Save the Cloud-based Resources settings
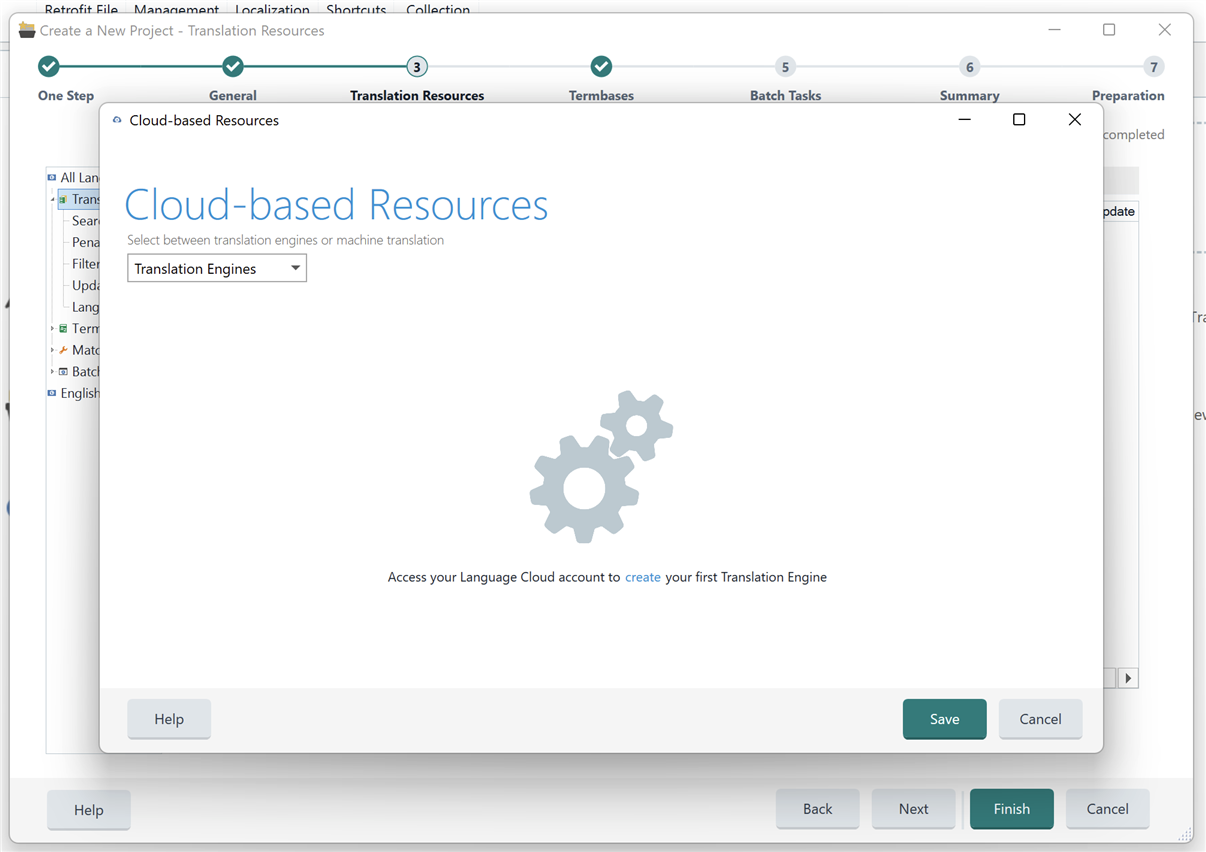Viewport: 1206px width, 852px height. [x=943, y=719]
